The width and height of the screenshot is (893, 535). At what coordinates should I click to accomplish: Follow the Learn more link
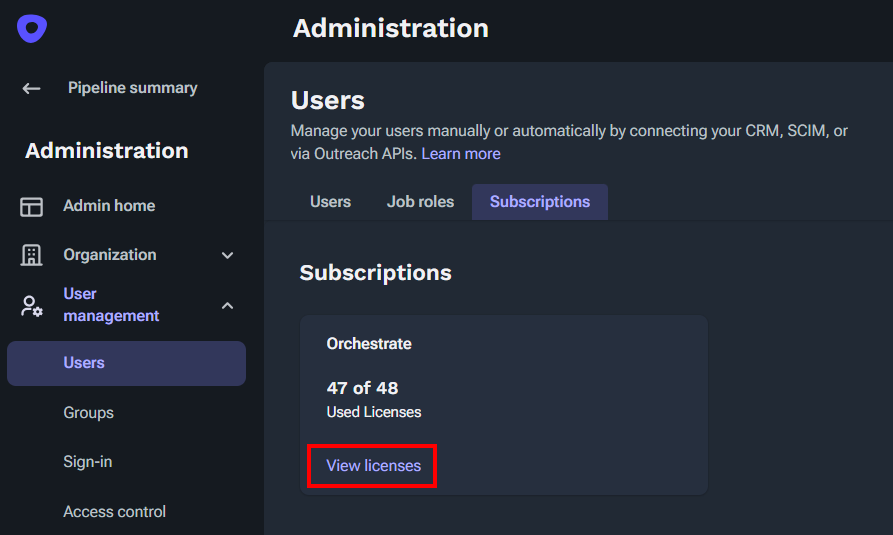461,154
